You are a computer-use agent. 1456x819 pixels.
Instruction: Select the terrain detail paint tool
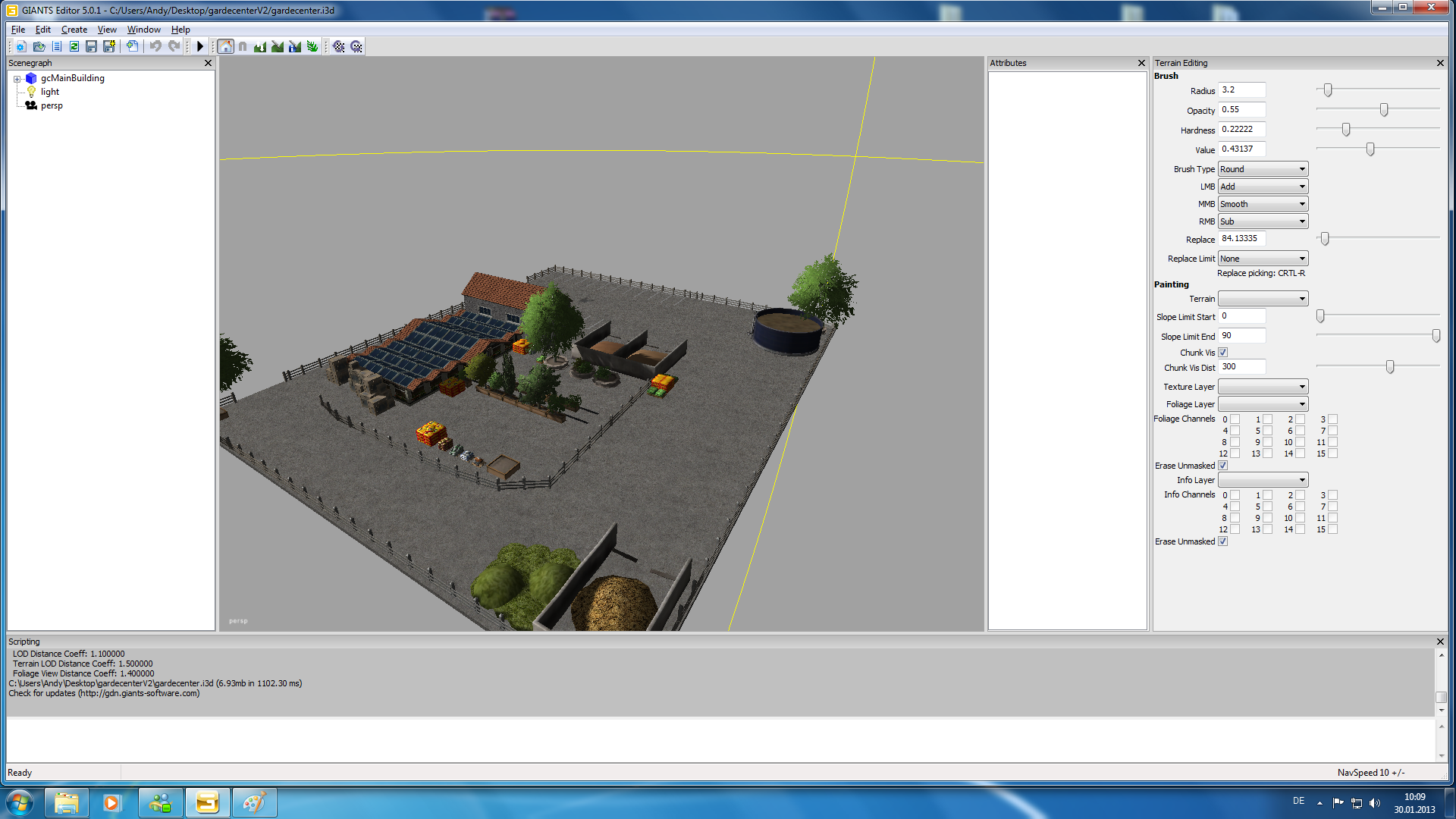pyautogui.click(x=278, y=46)
